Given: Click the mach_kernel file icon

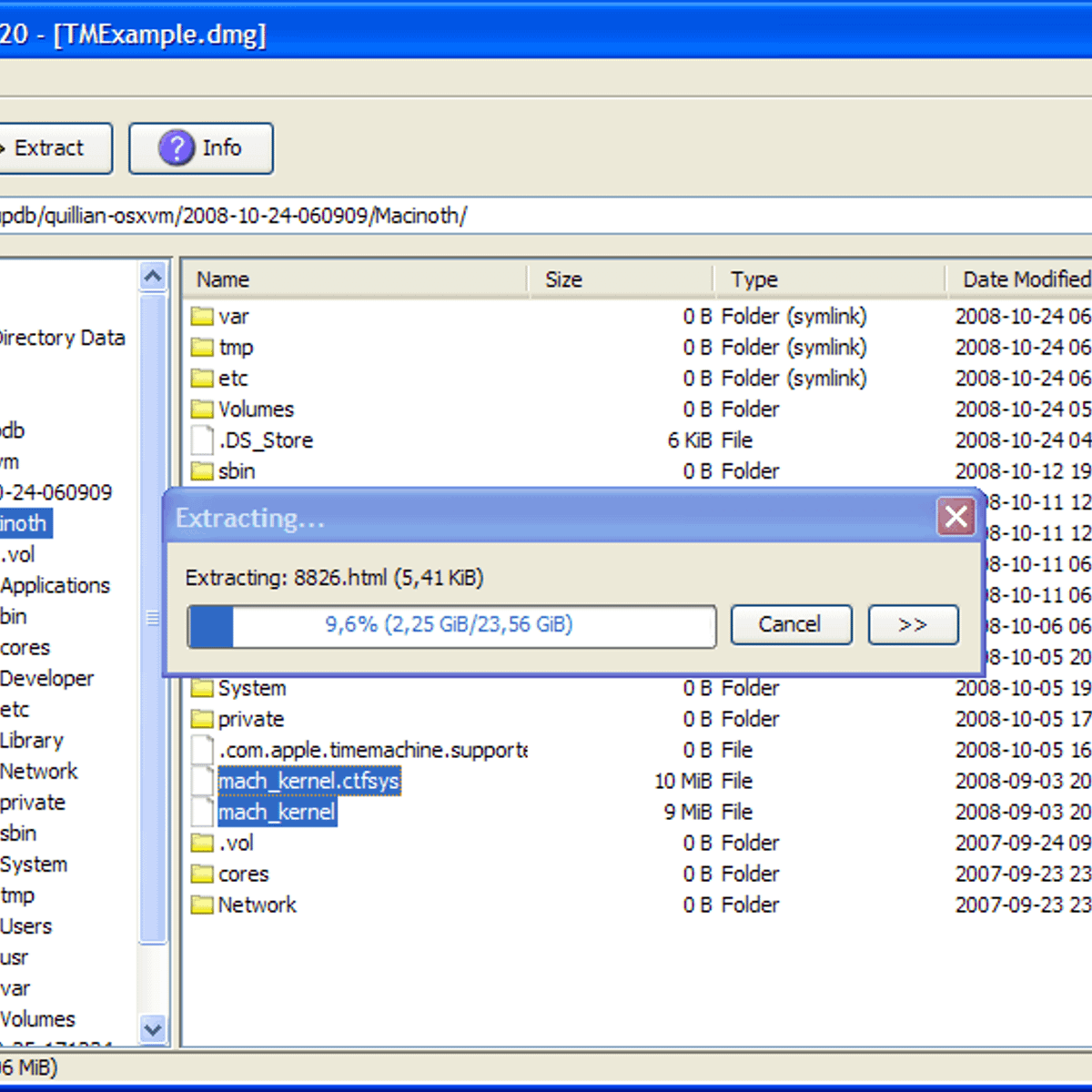Looking at the screenshot, I should [x=202, y=812].
